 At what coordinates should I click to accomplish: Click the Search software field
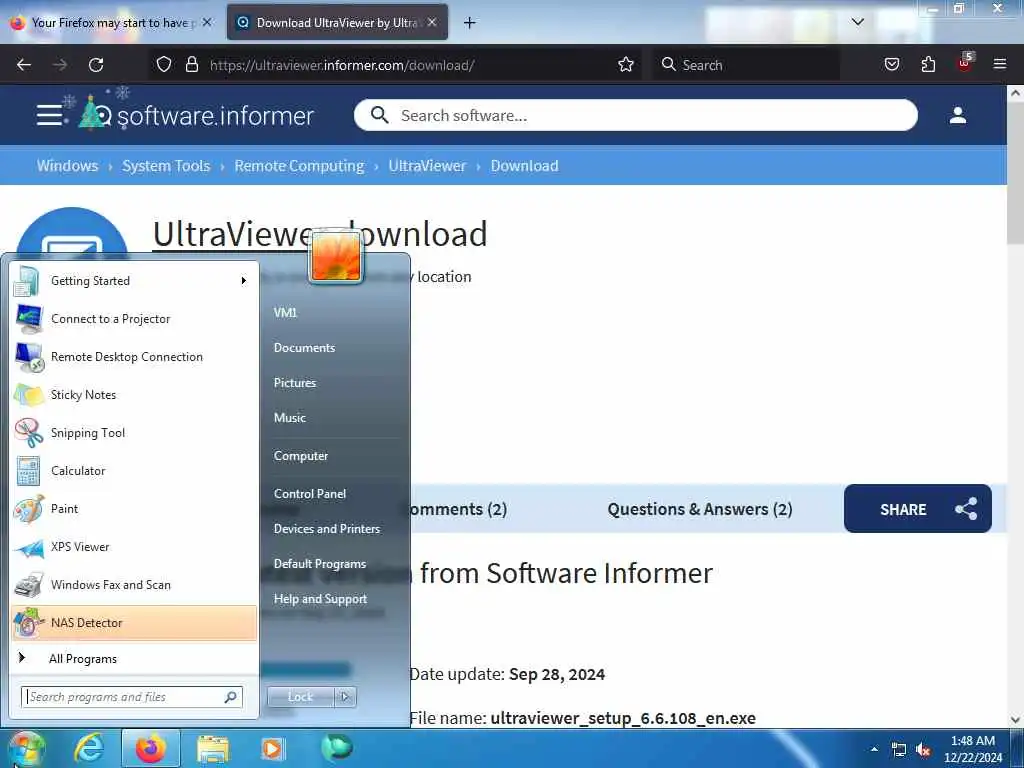pos(635,115)
